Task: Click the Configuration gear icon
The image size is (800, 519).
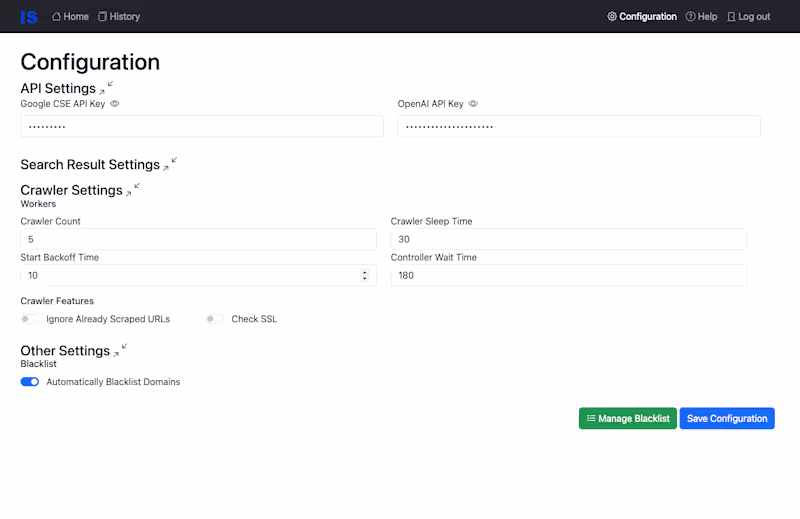Action: coord(612,17)
